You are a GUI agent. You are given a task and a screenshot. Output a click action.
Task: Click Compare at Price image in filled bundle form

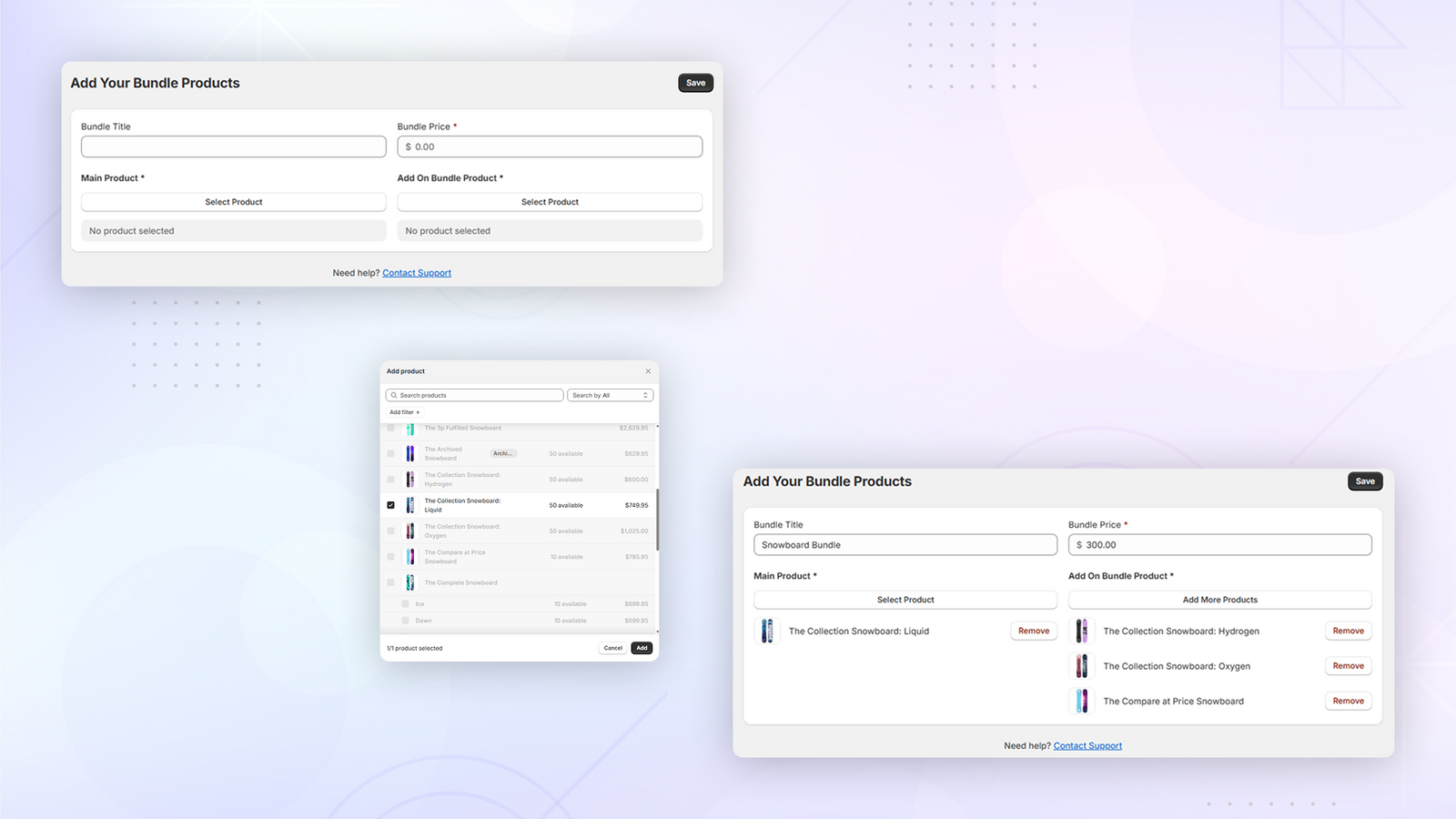pos(1082,701)
